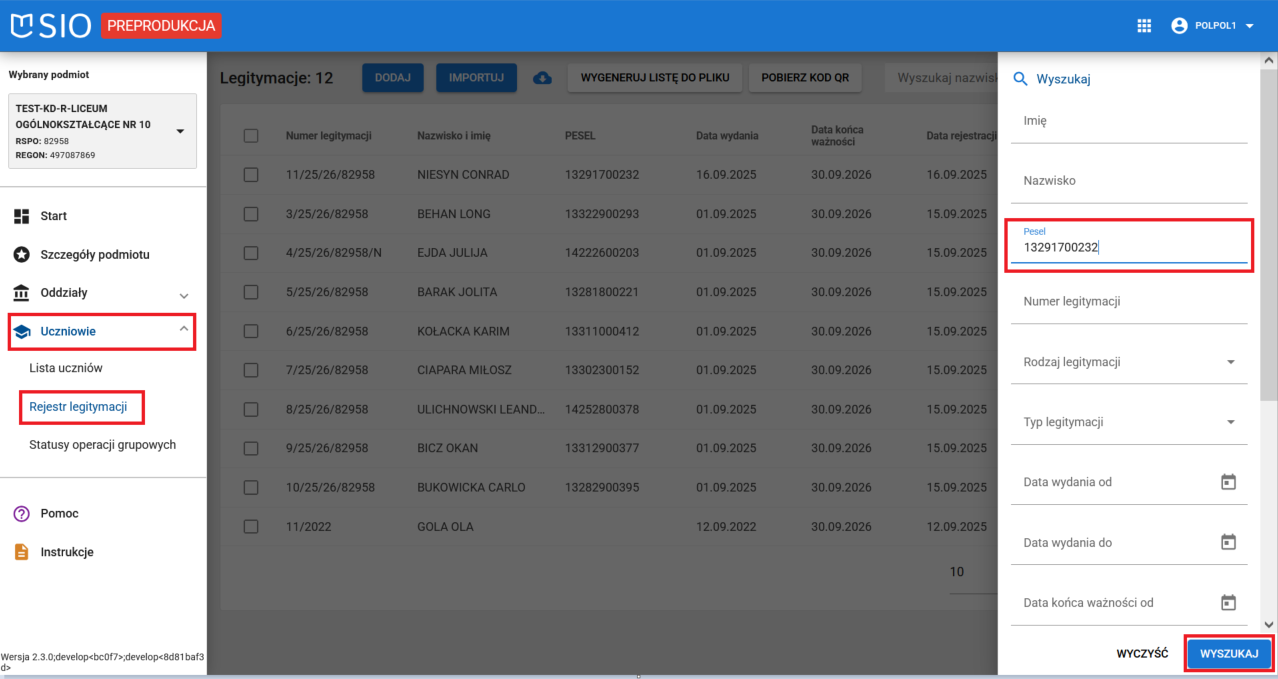Click the Instrukcje document icon

[x=21, y=552]
